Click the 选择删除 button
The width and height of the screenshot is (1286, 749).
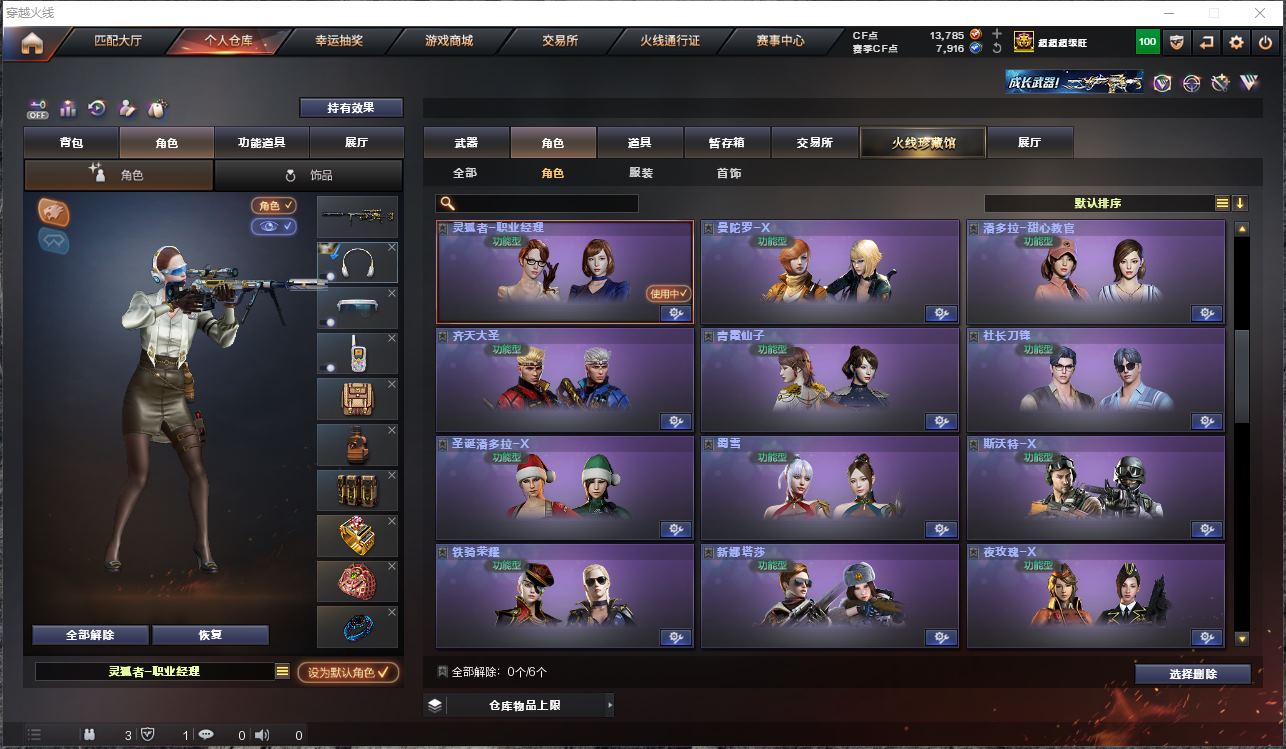pyautogui.click(x=1193, y=674)
